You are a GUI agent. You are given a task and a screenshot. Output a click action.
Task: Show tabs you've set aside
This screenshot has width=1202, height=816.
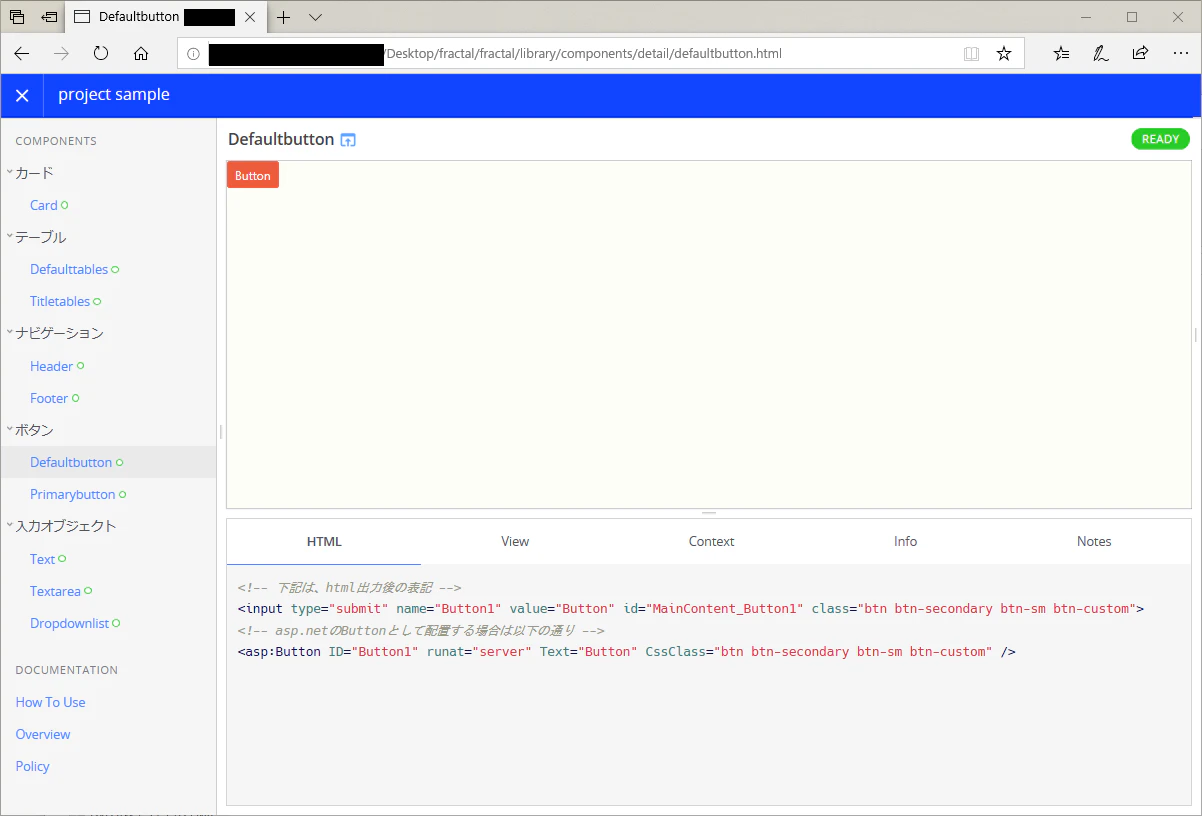point(17,17)
